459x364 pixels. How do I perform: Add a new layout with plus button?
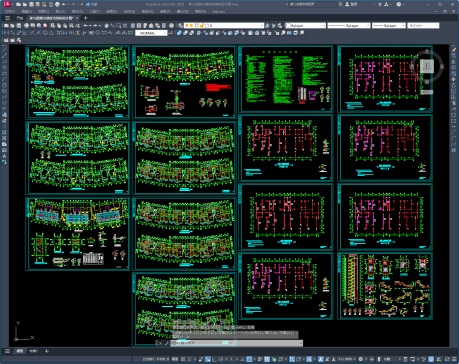(47, 351)
